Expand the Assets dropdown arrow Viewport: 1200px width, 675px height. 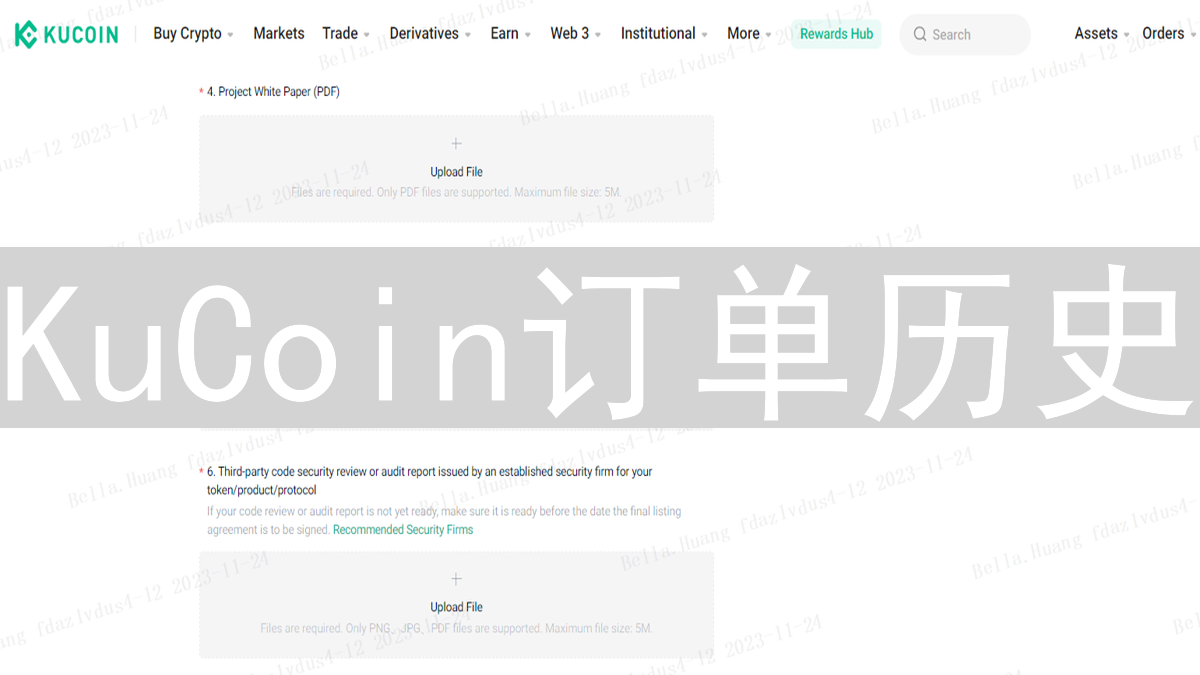pos(1127,35)
